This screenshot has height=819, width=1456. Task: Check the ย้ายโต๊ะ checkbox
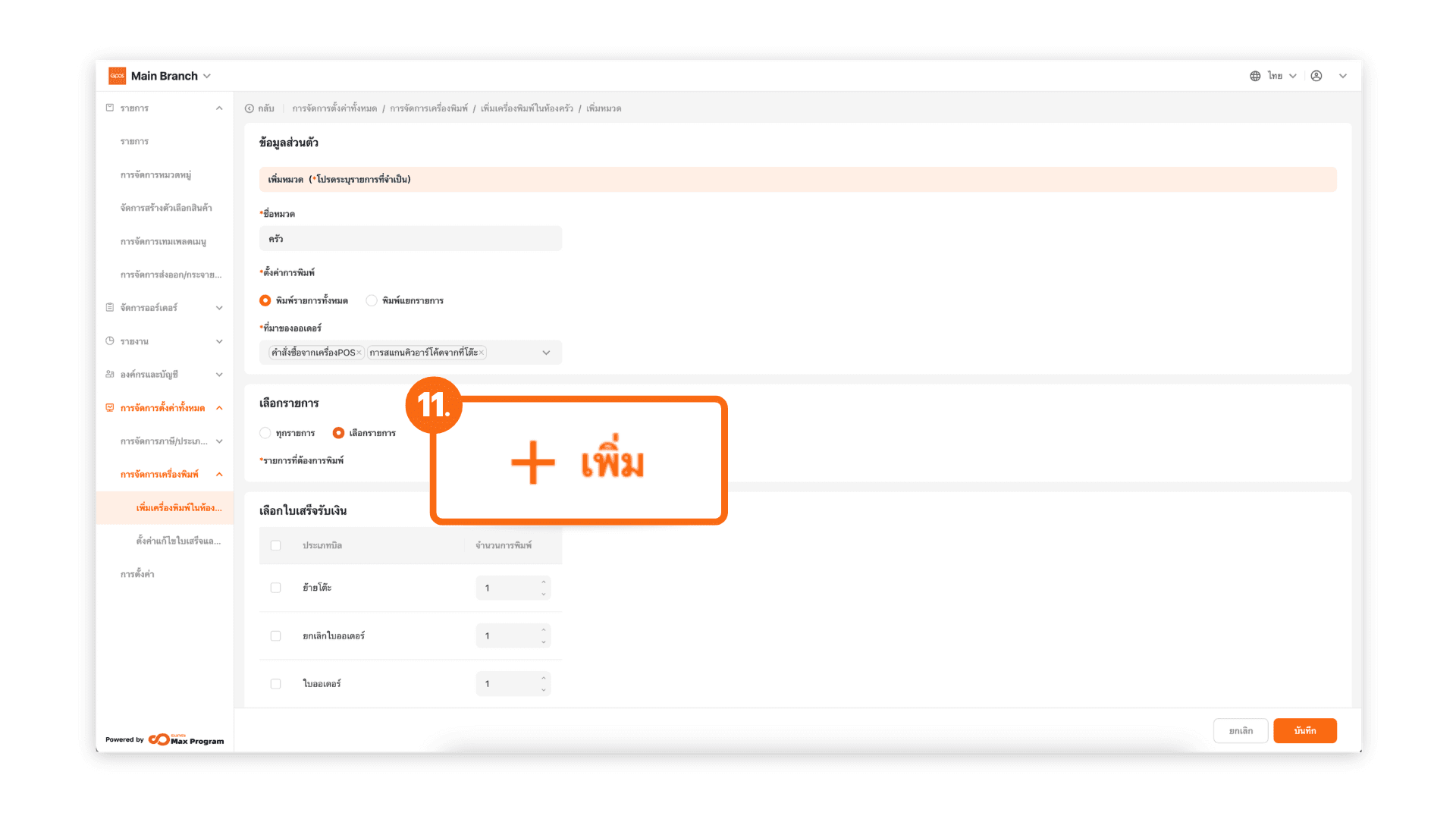tap(276, 588)
